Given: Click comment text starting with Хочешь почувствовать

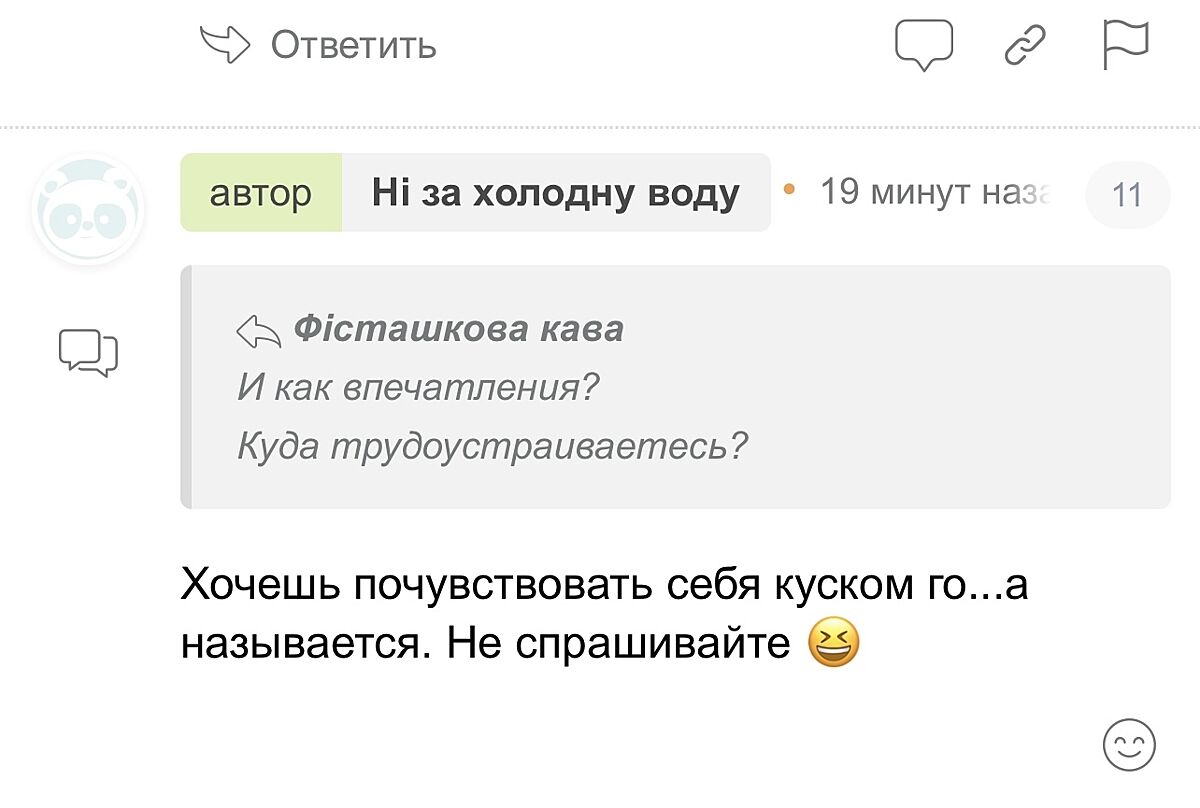Looking at the screenshot, I should click(603, 585).
